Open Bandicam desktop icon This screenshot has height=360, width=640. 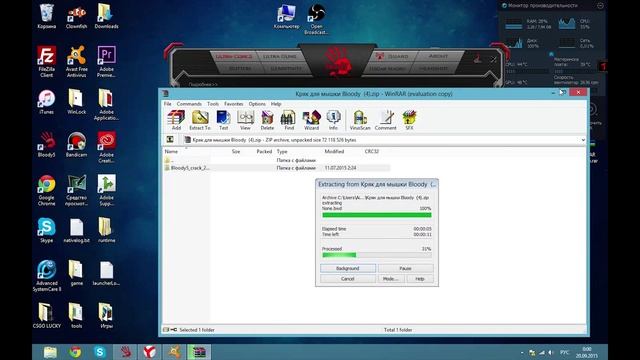[x=76, y=144]
